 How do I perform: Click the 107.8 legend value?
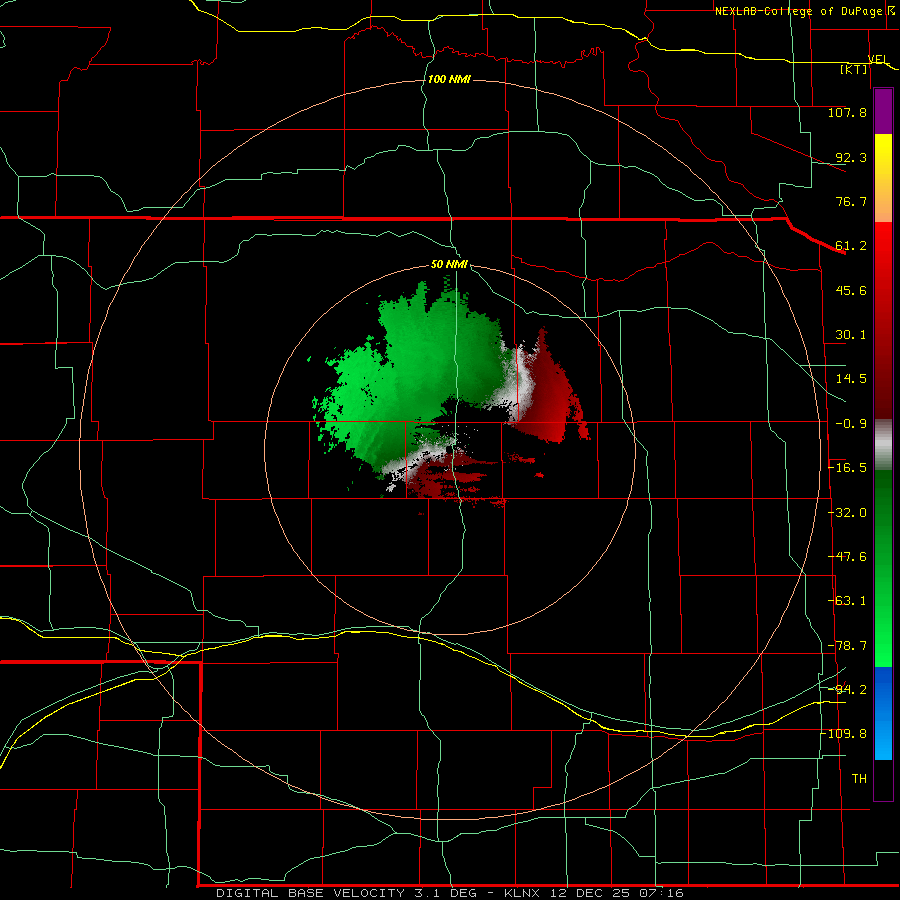[847, 112]
